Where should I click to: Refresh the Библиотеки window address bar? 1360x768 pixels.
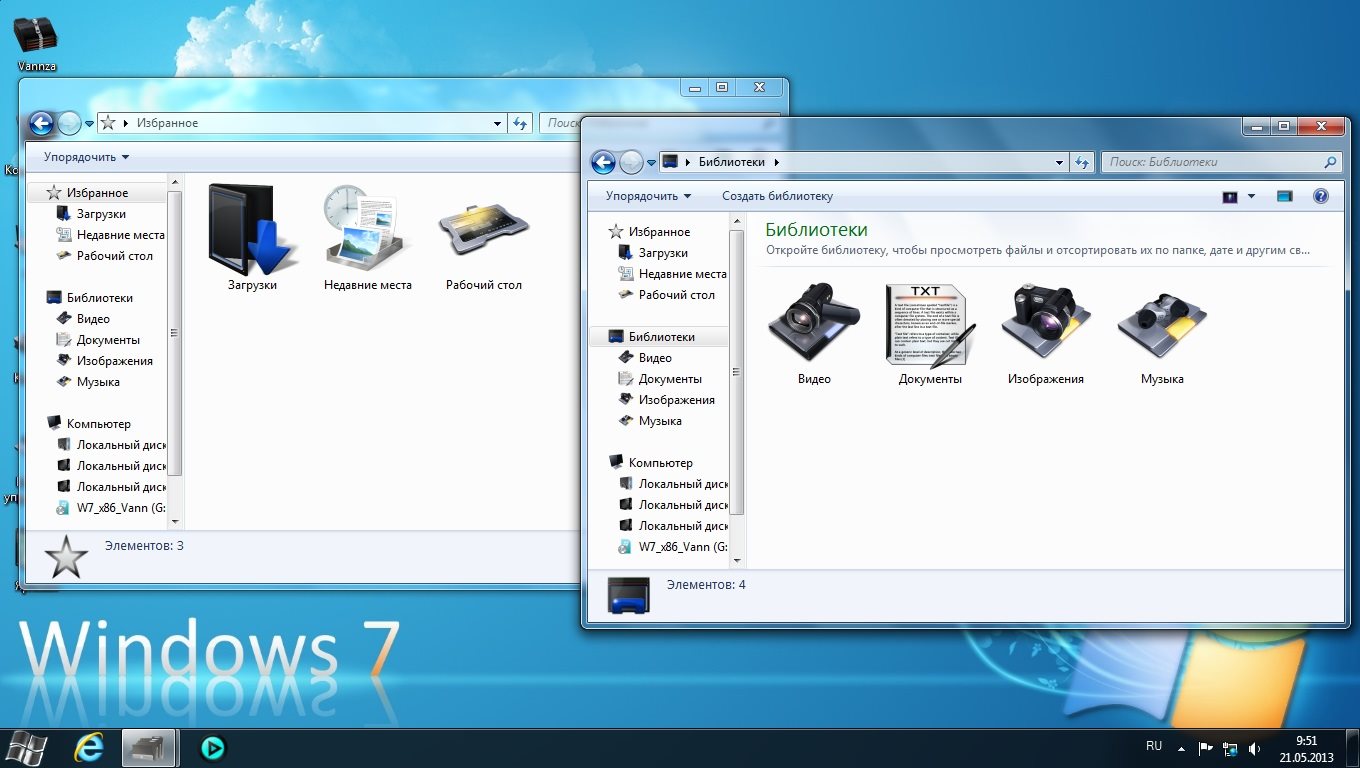(1081, 162)
